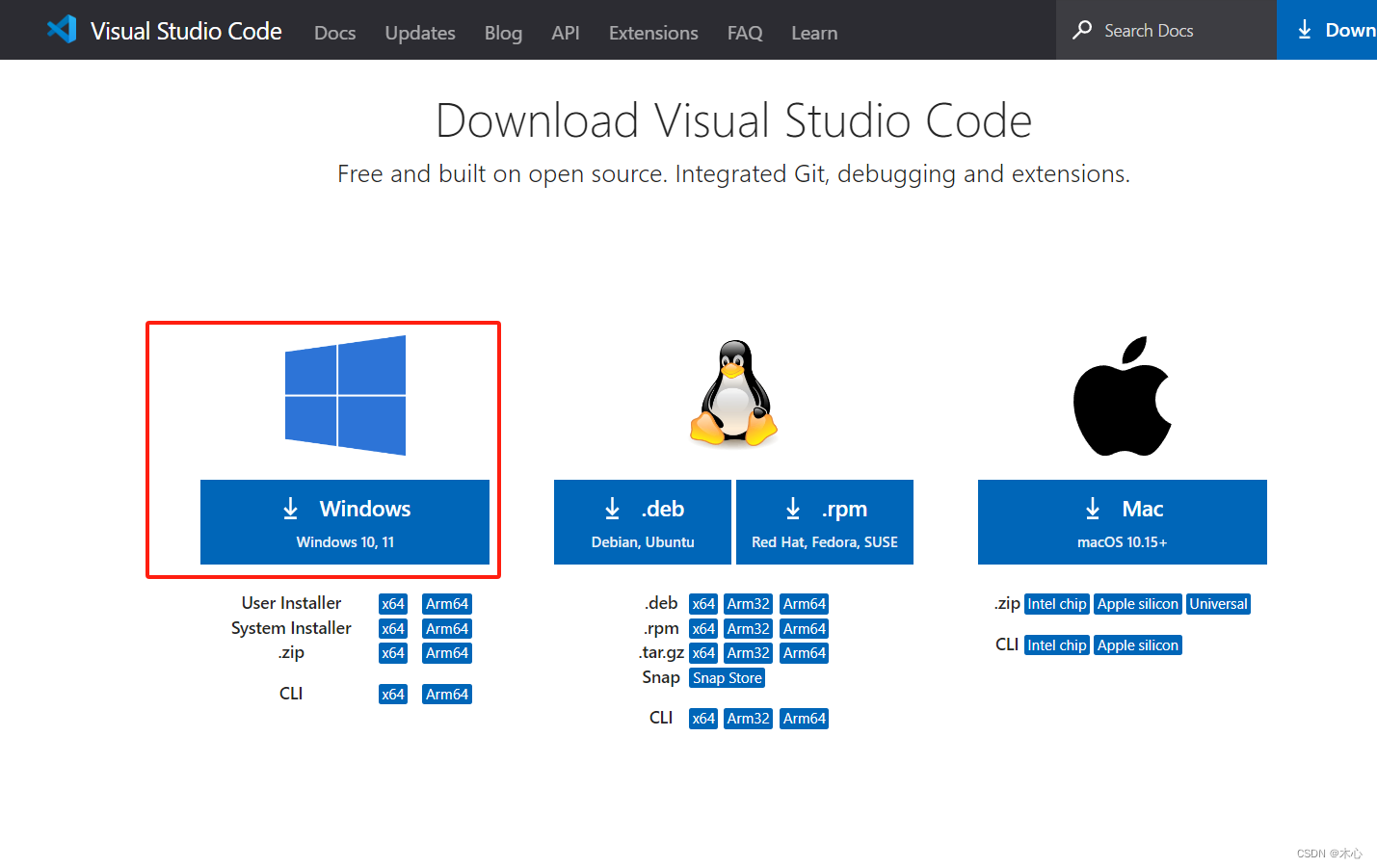Open the FAQ navigation item
The image size is (1377, 868).
point(745,33)
